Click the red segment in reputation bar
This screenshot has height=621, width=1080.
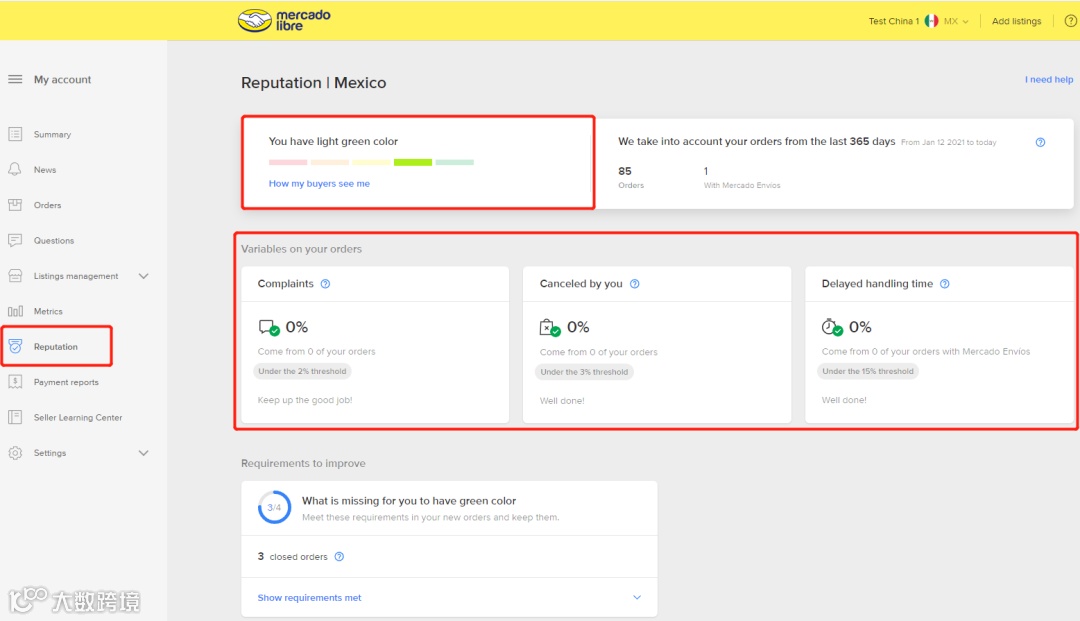288,162
